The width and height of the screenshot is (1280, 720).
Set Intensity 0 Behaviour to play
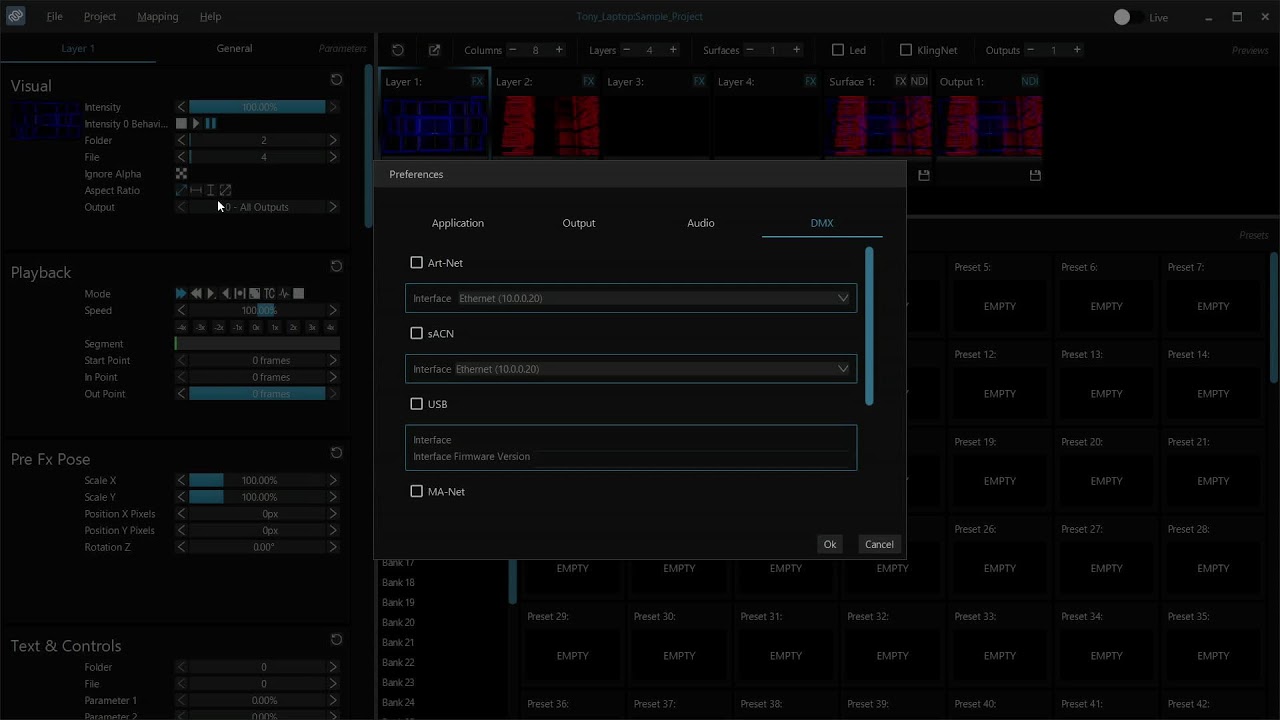pyautogui.click(x=196, y=124)
